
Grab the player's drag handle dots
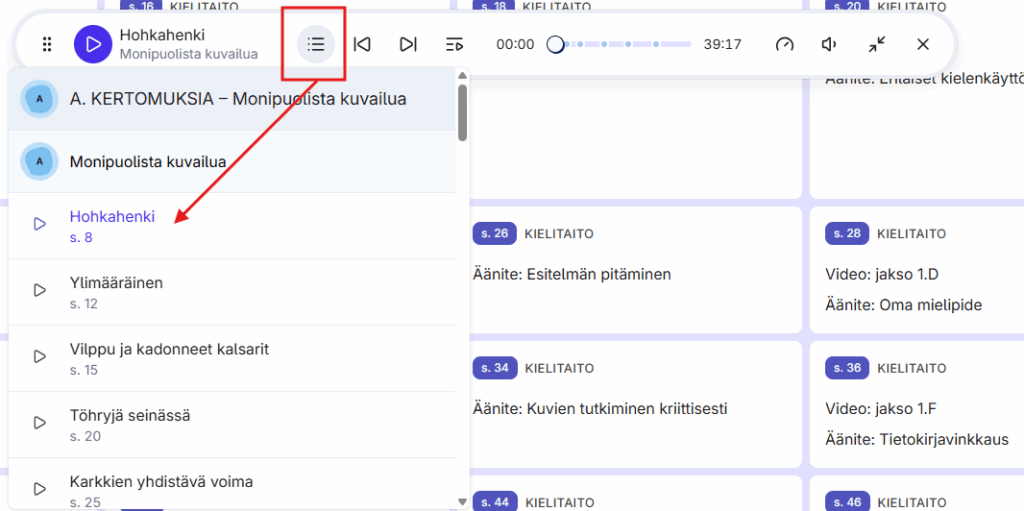47,44
